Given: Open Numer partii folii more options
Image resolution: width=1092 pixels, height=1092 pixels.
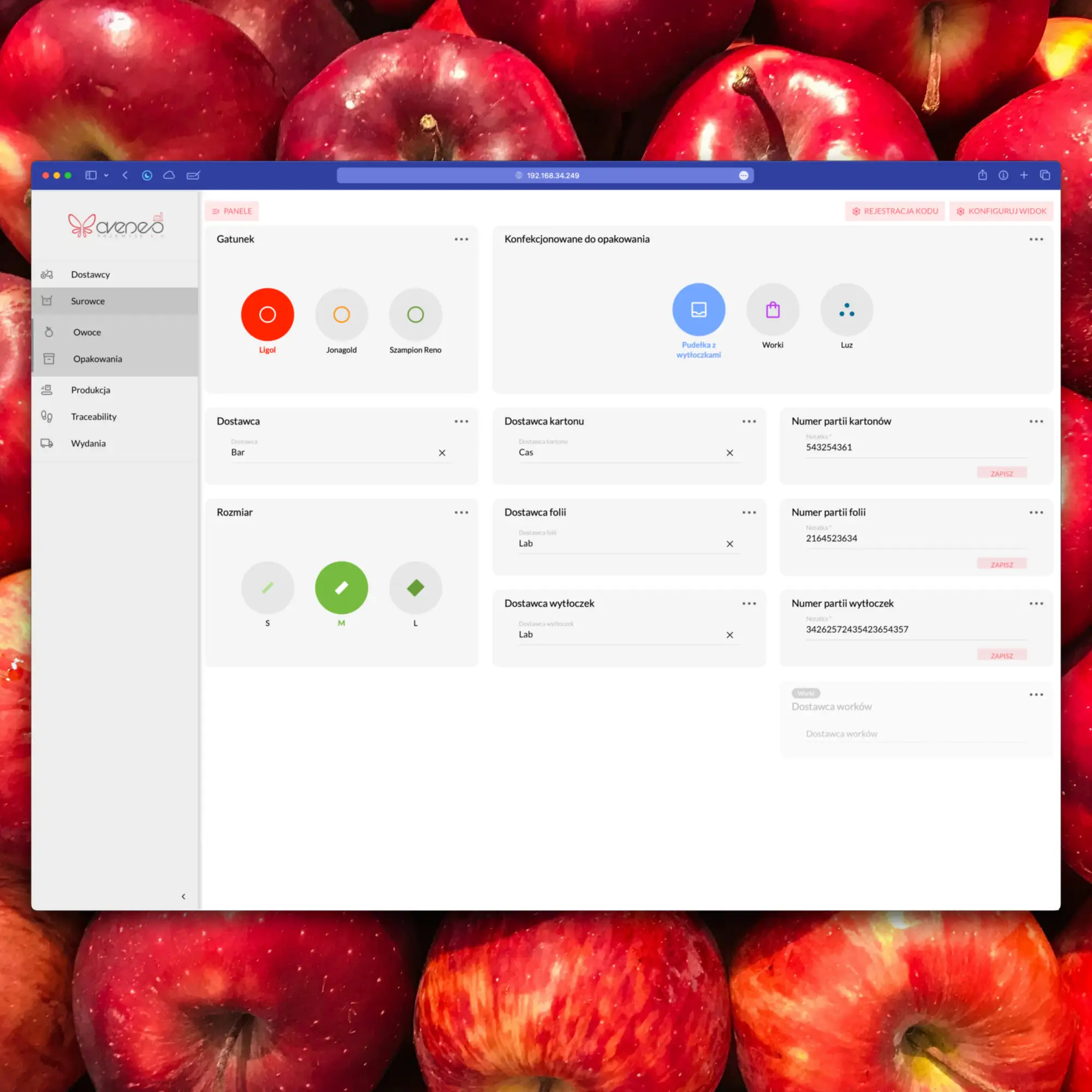Looking at the screenshot, I should tap(1036, 512).
